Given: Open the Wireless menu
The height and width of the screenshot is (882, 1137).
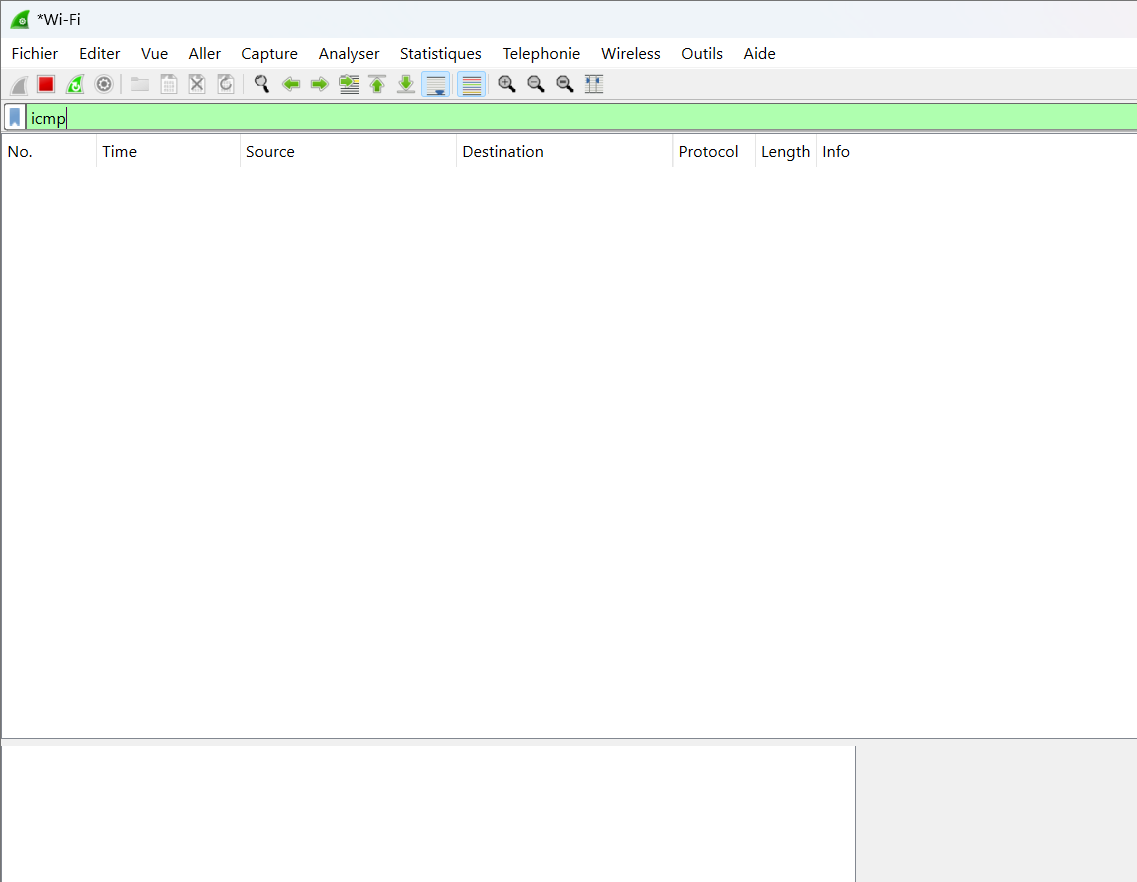Looking at the screenshot, I should tap(631, 54).
